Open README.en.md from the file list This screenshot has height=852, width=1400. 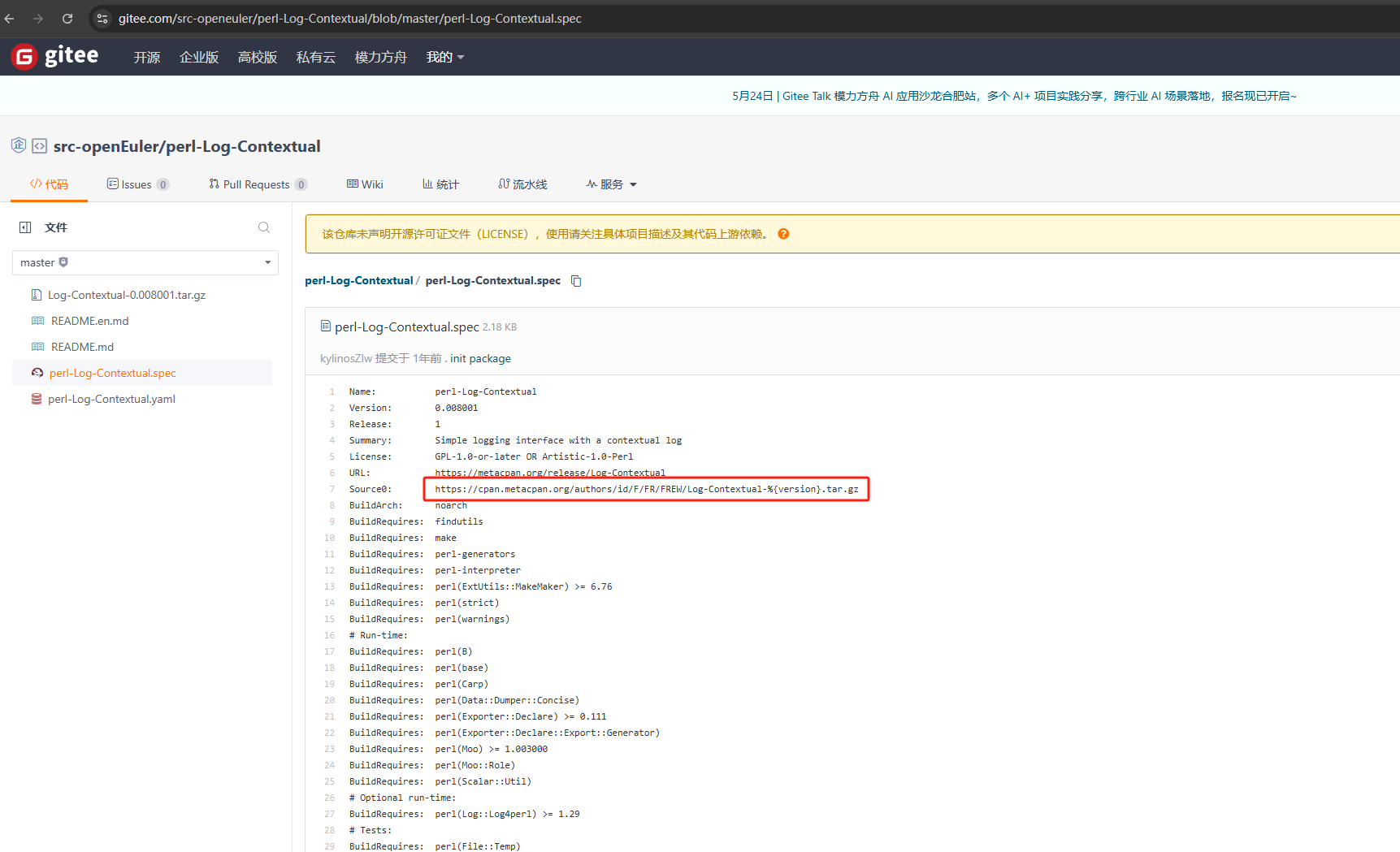point(89,321)
